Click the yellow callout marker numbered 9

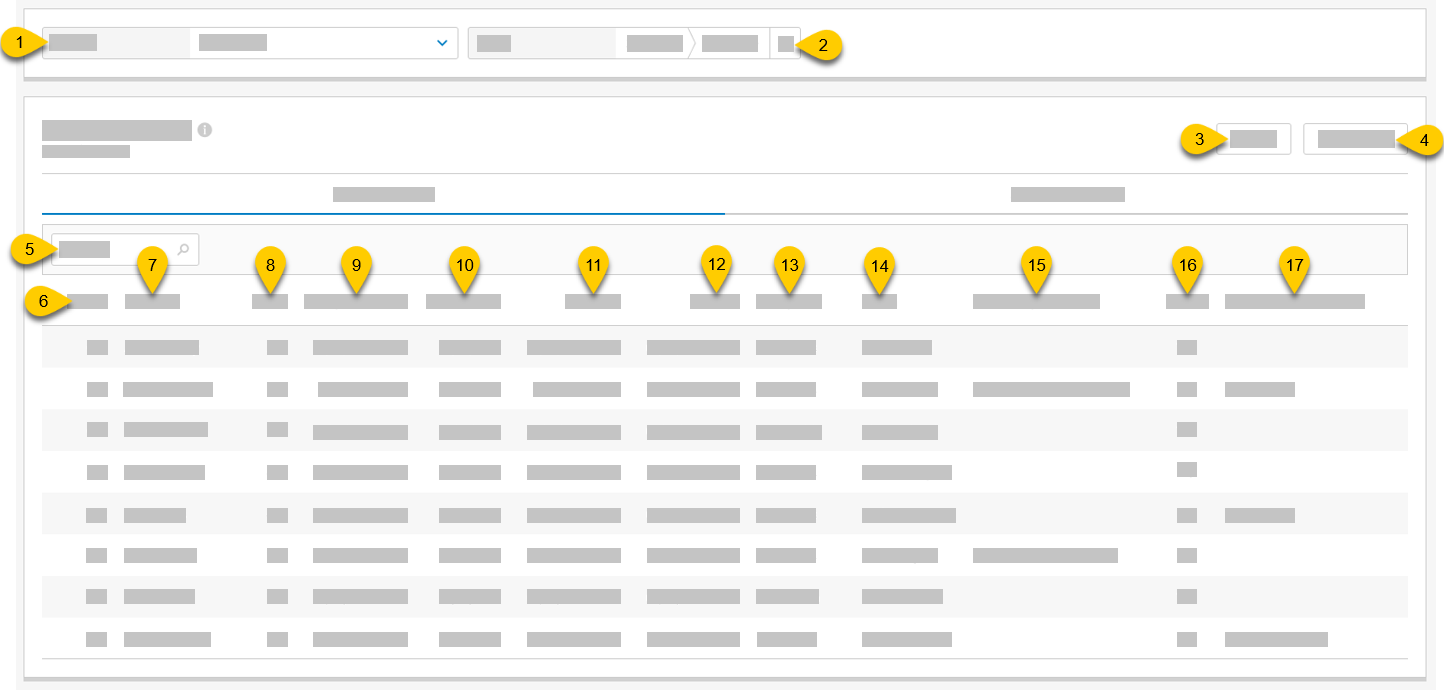point(355,266)
